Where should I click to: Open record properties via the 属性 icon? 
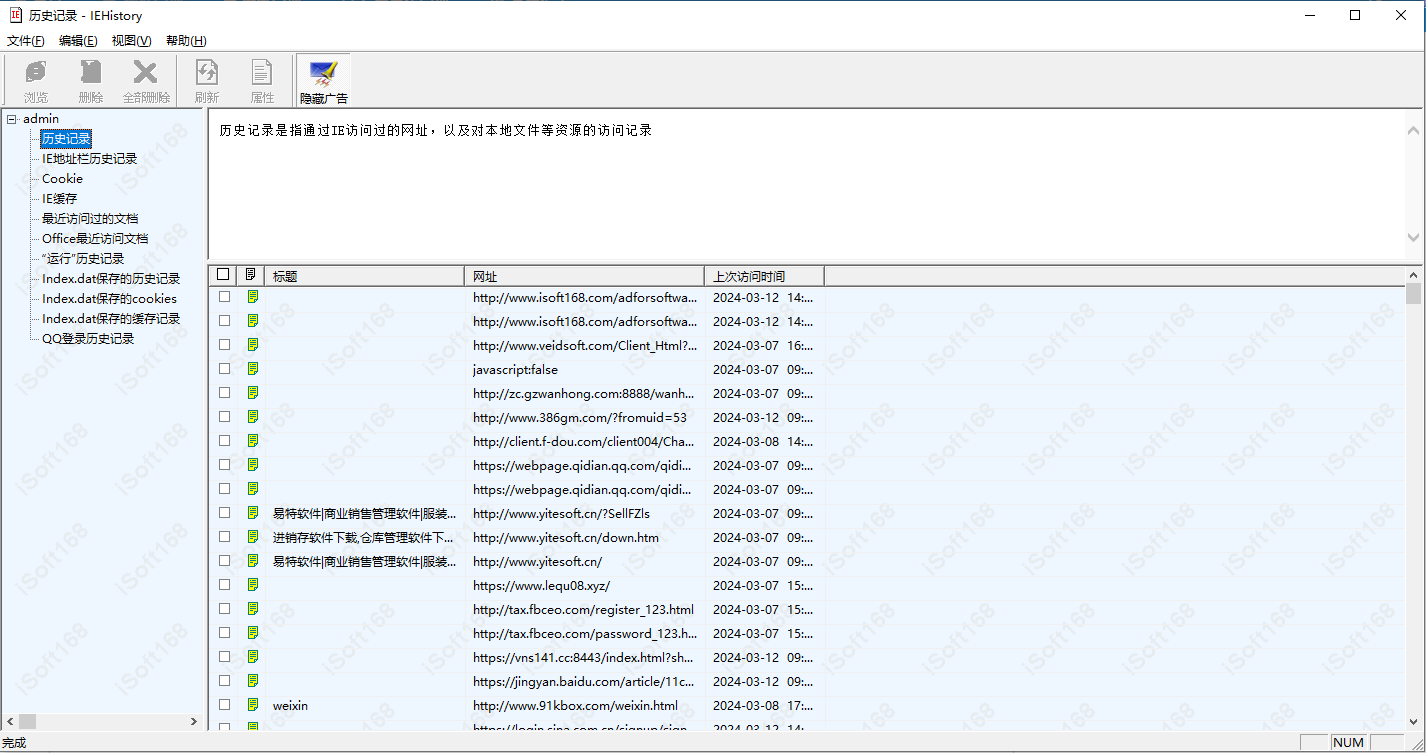(262, 79)
